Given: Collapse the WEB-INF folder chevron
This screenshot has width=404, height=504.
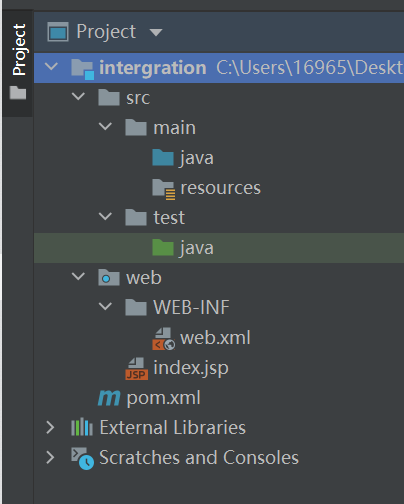Looking at the screenshot, I should [x=105, y=307].
